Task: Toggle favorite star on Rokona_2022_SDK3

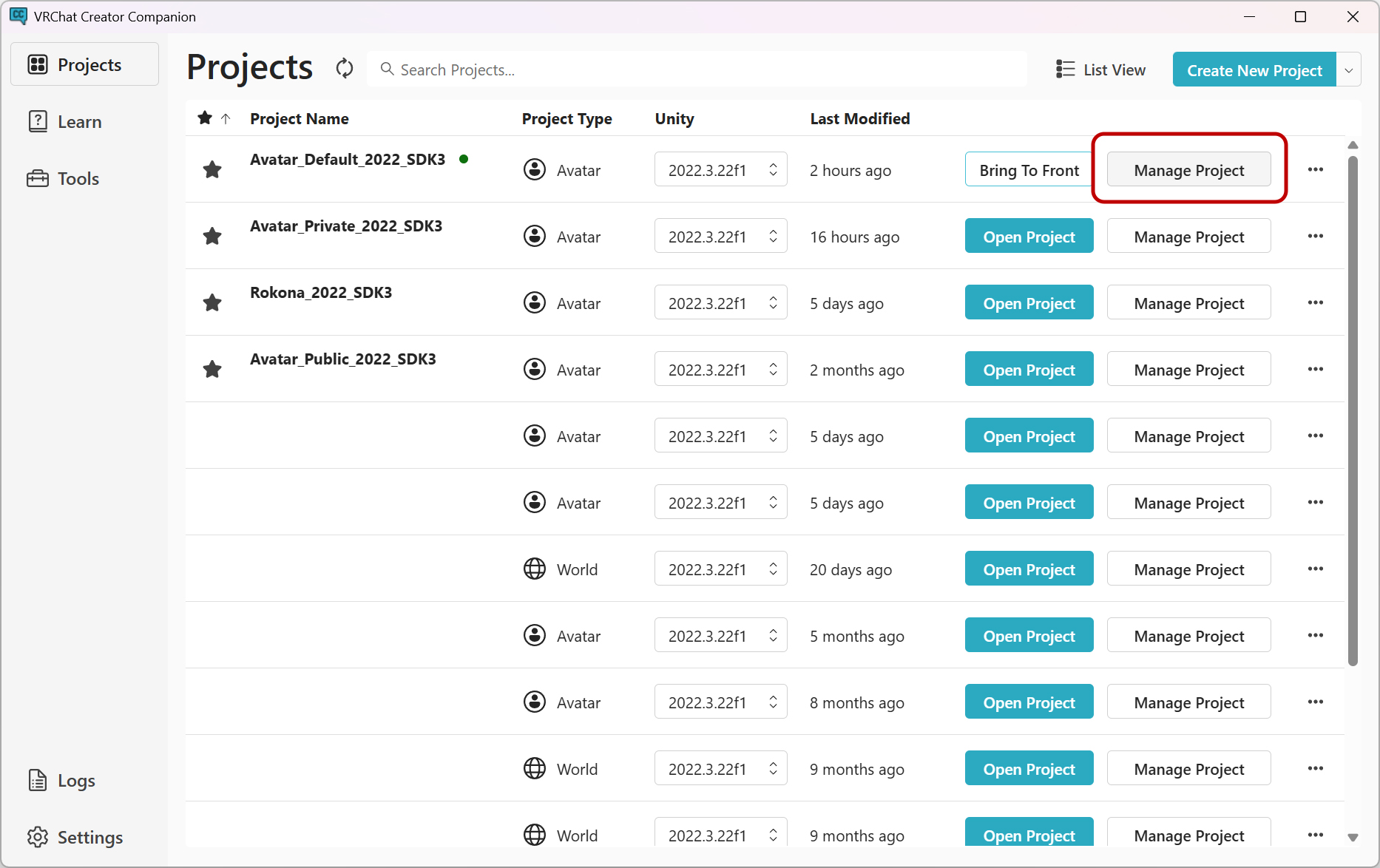Action: tap(212, 302)
